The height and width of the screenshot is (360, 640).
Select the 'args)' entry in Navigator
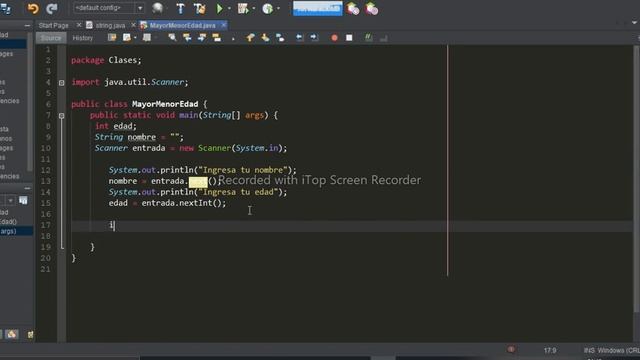(x=8, y=231)
